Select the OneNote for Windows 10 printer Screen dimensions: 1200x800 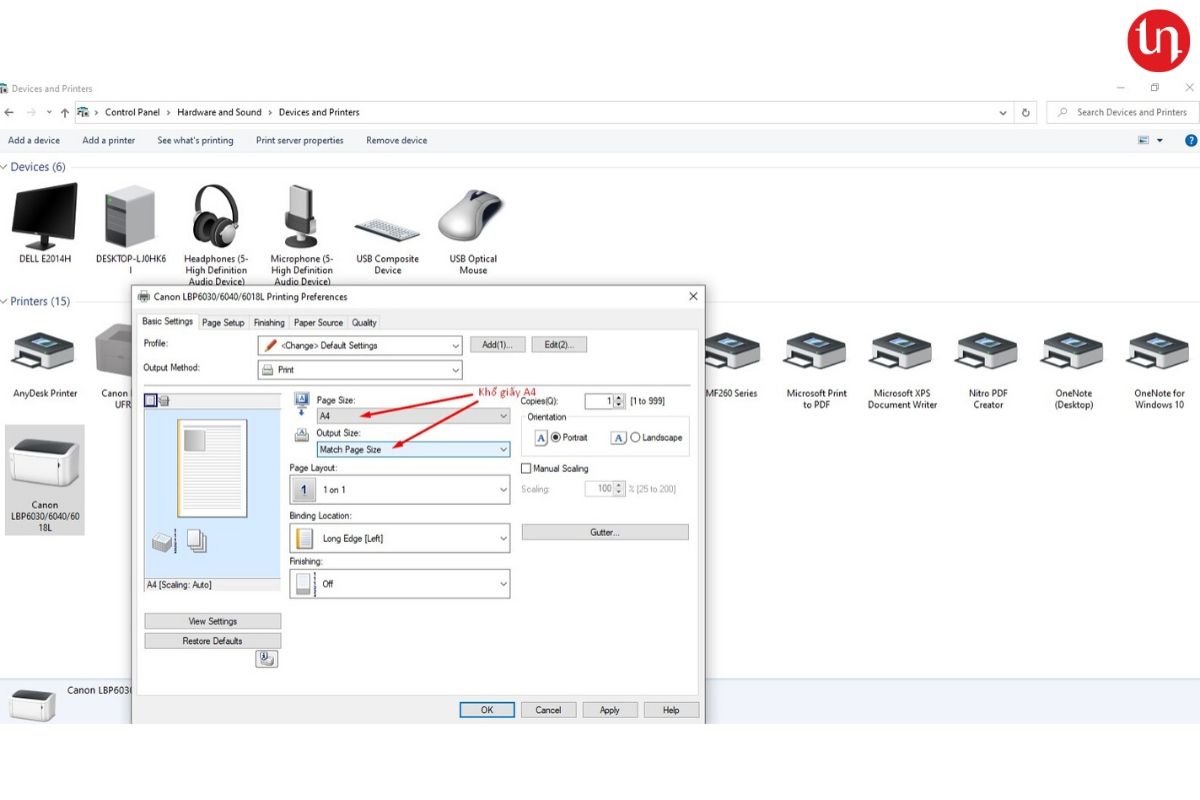click(x=1159, y=370)
